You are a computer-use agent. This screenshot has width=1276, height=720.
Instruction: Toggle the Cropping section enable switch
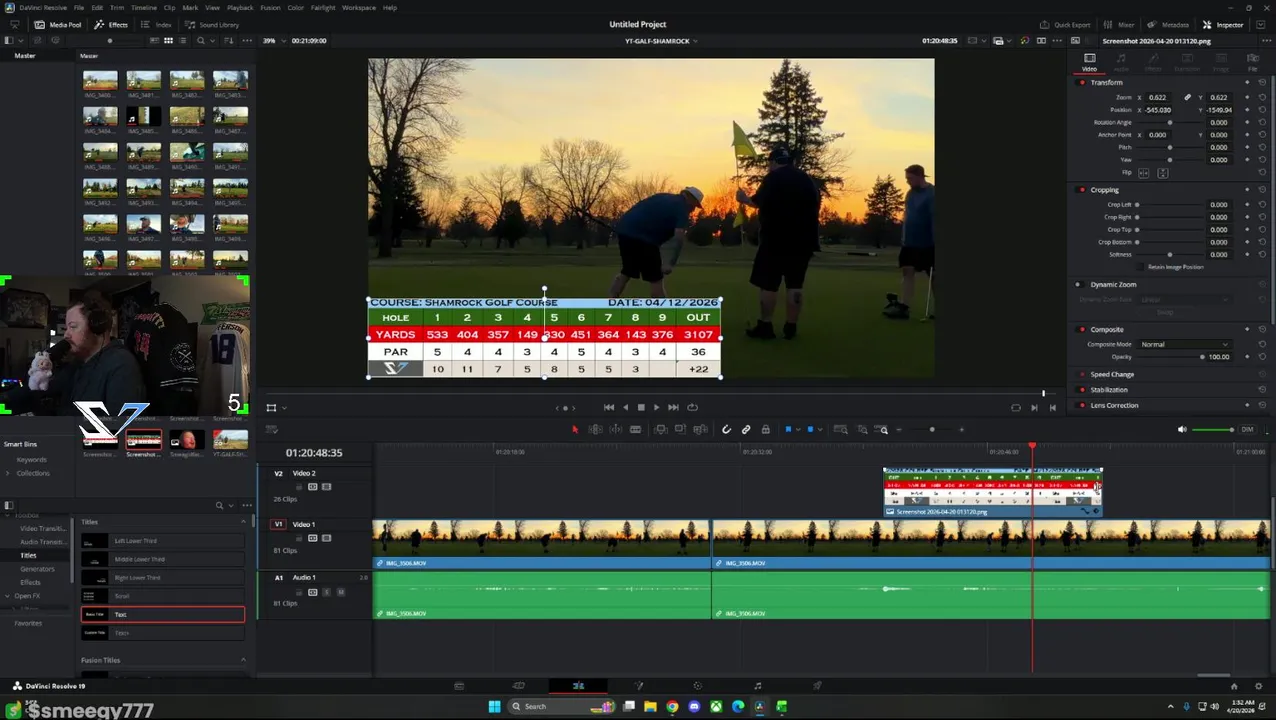point(1081,190)
